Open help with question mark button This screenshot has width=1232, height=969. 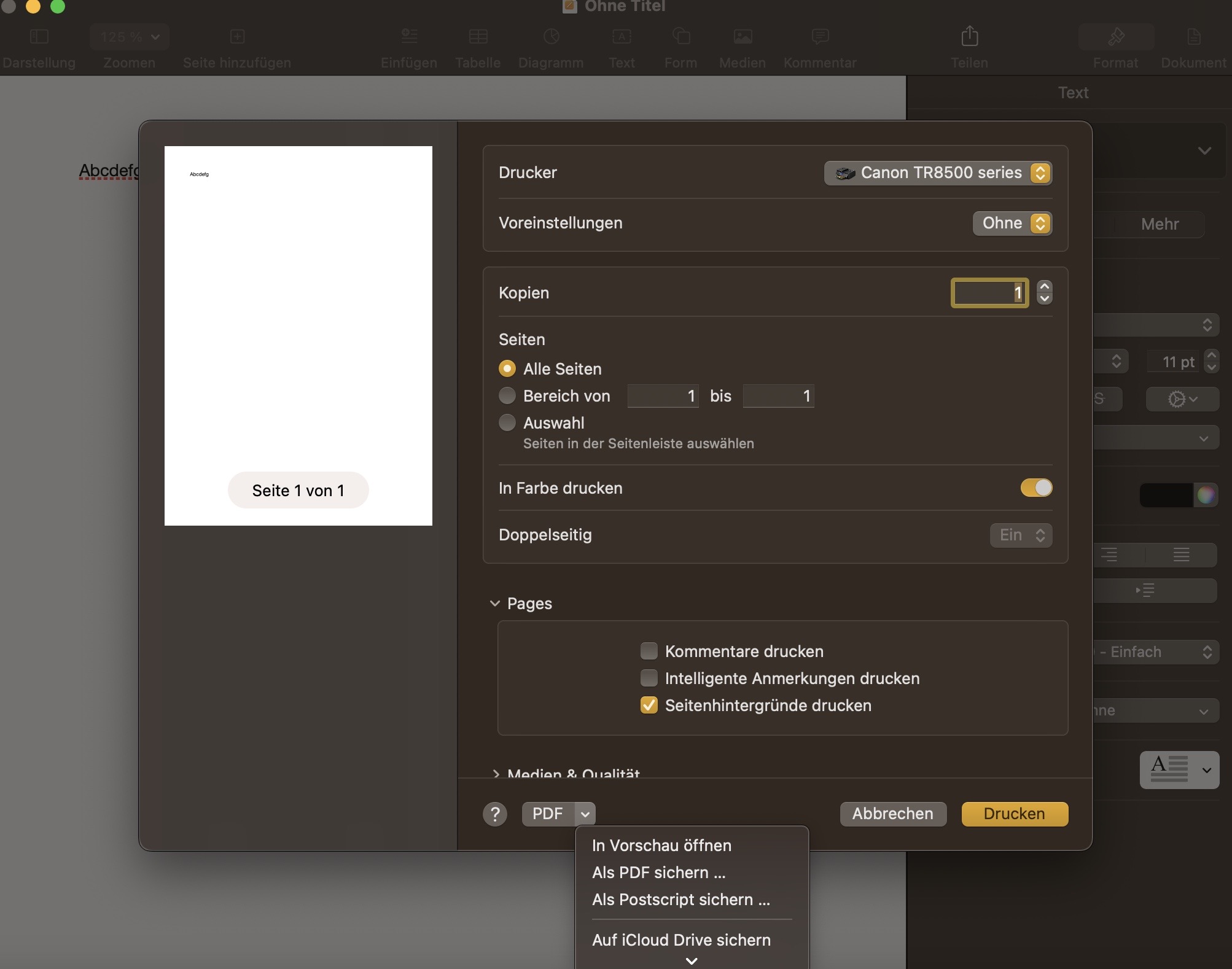click(495, 814)
